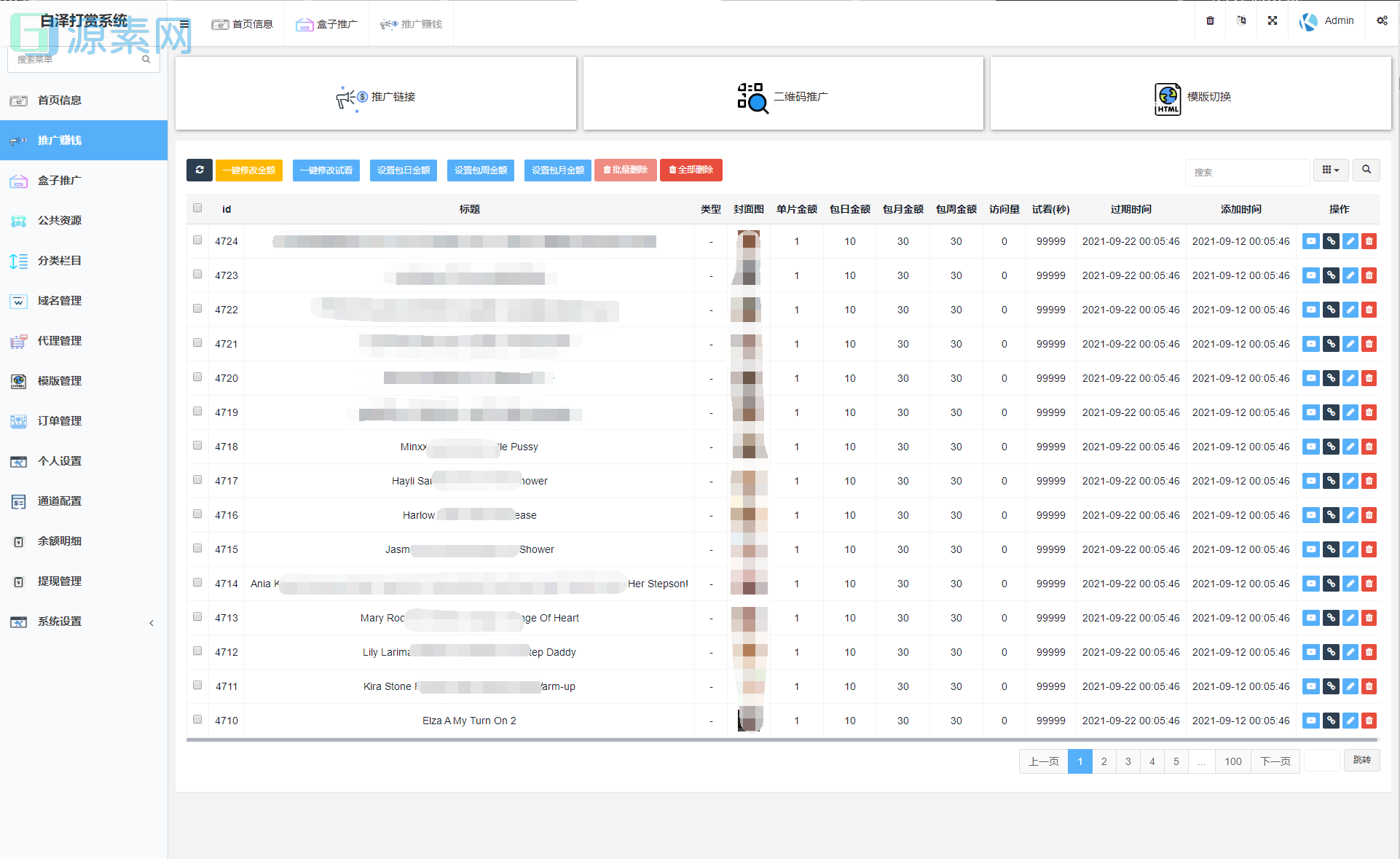Image resolution: width=1400 pixels, height=859 pixels.
Task: Click the link icon for row 4720
Action: pos(1330,378)
